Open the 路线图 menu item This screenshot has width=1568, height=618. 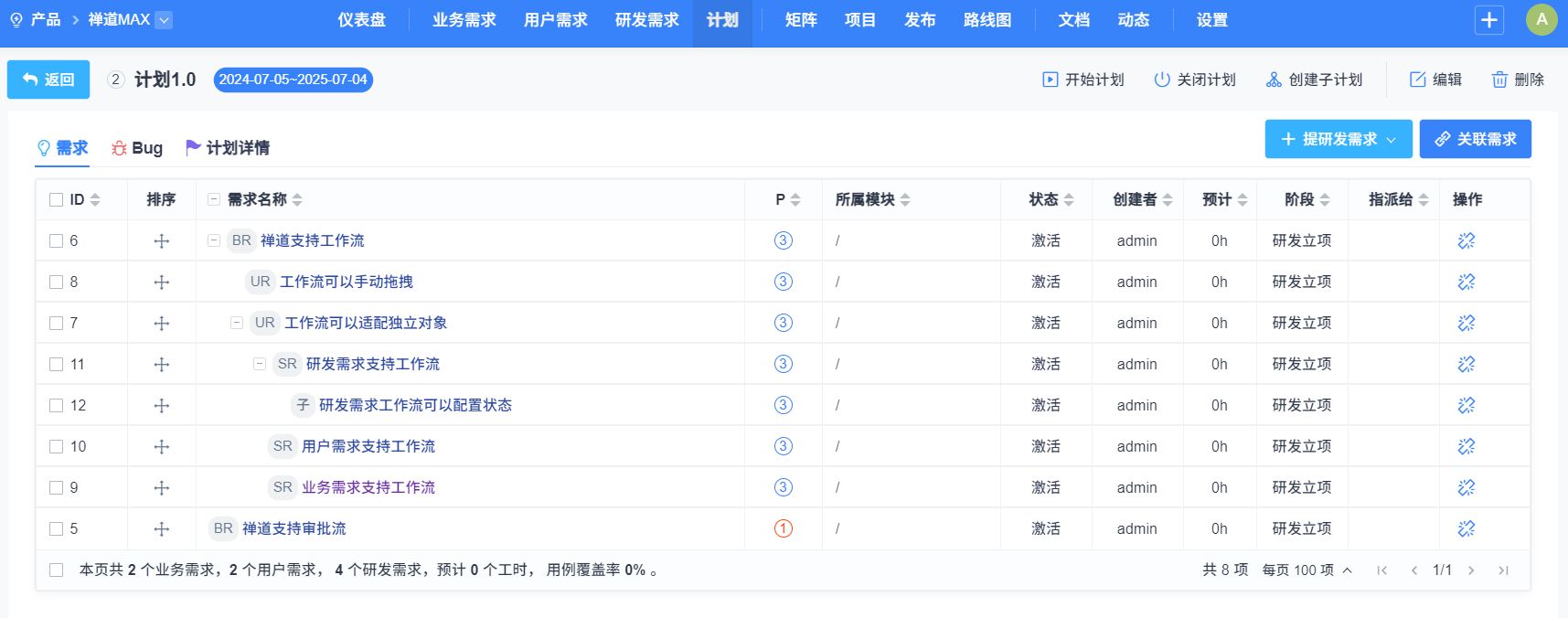click(x=987, y=20)
